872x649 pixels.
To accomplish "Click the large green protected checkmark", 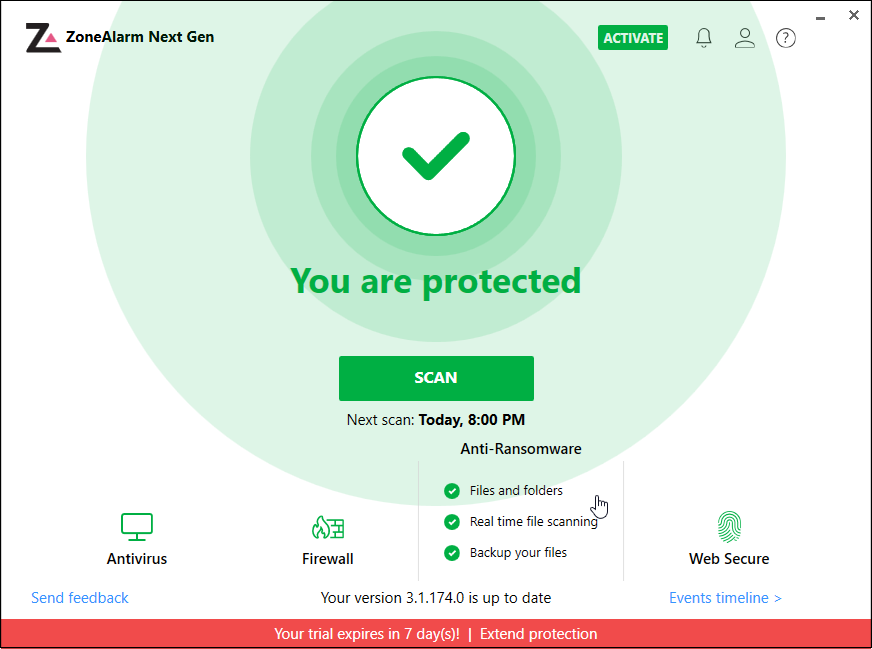I will [x=436, y=155].
